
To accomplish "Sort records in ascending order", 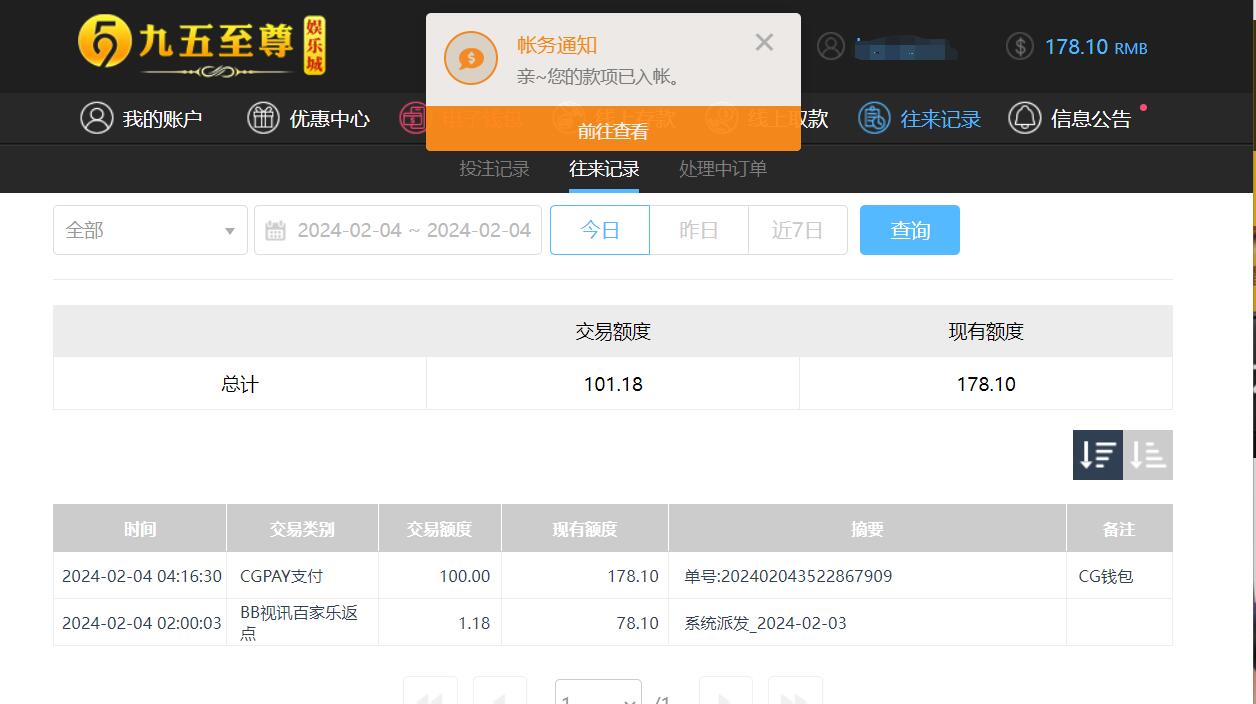I will click(x=1148, y=455).
